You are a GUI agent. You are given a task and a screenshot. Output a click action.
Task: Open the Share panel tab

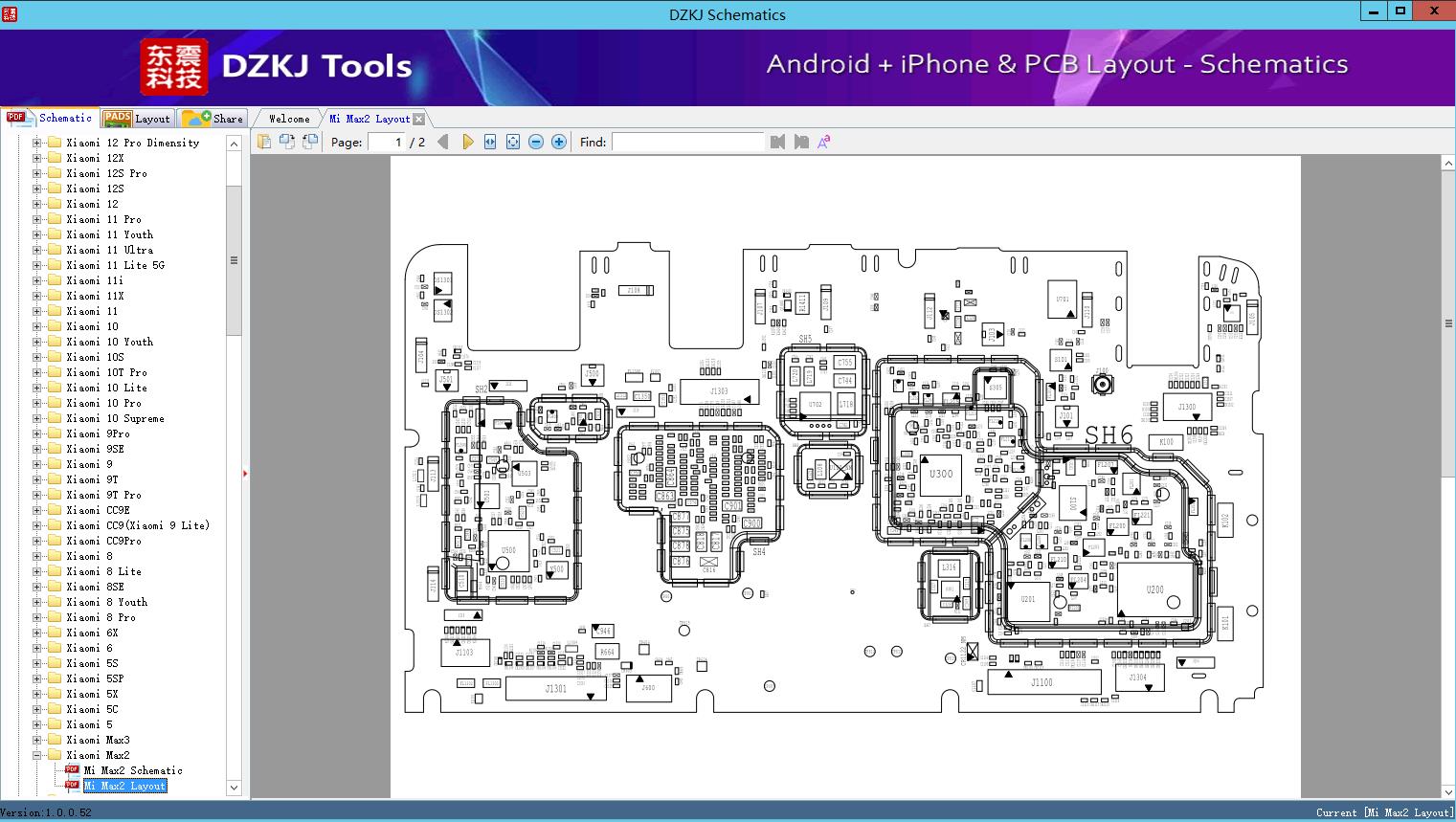(213, 119)
